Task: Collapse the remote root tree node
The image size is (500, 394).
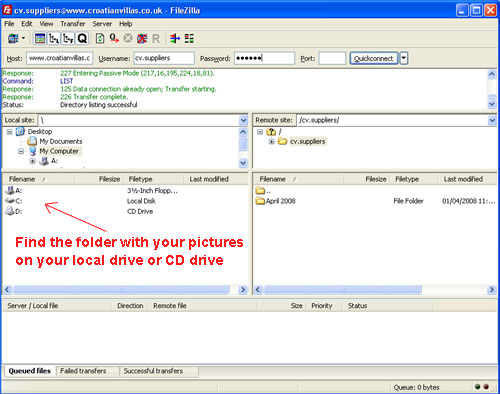Action: coord(260,132)
